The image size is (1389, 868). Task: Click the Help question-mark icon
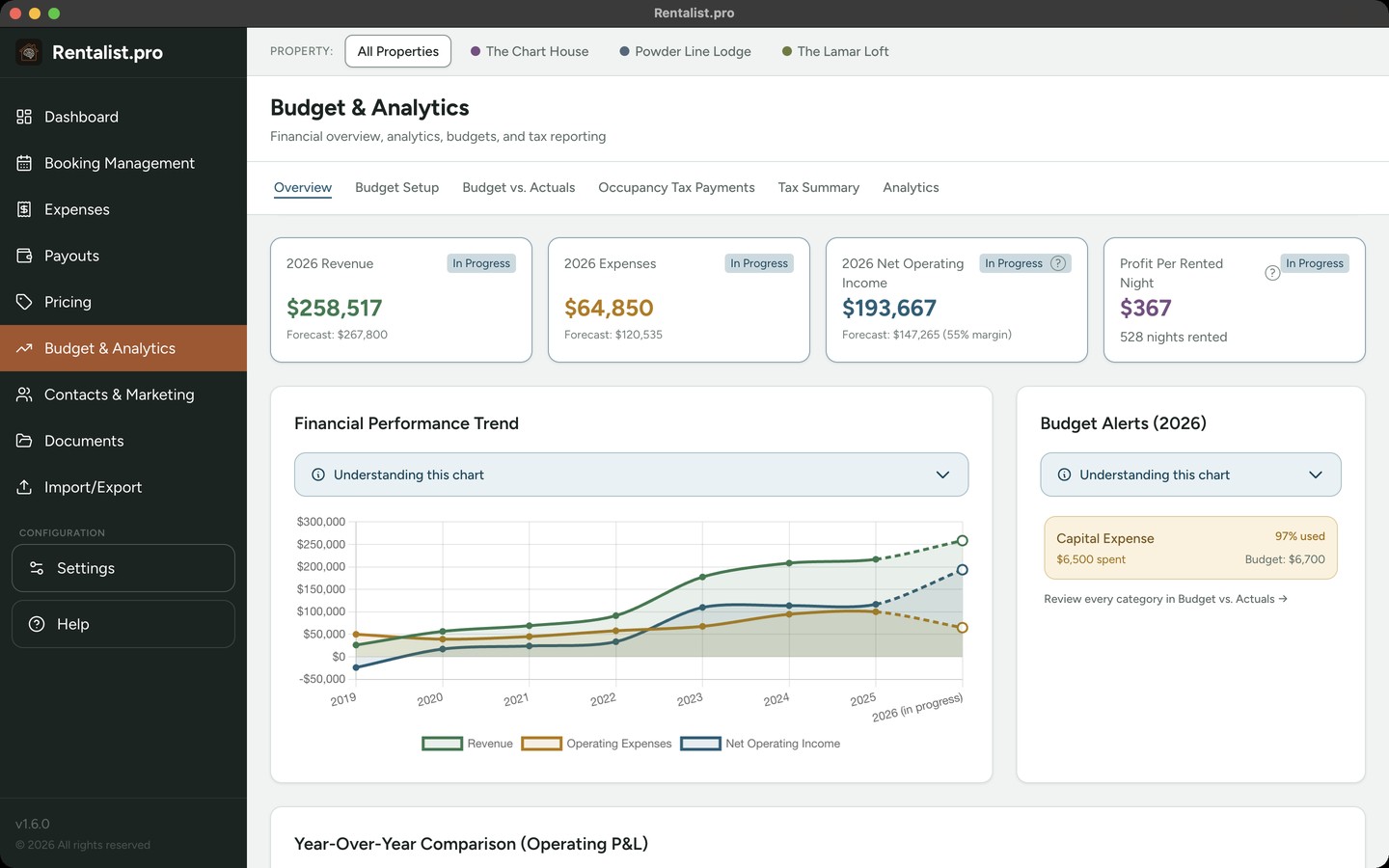[x=37, y=624]
